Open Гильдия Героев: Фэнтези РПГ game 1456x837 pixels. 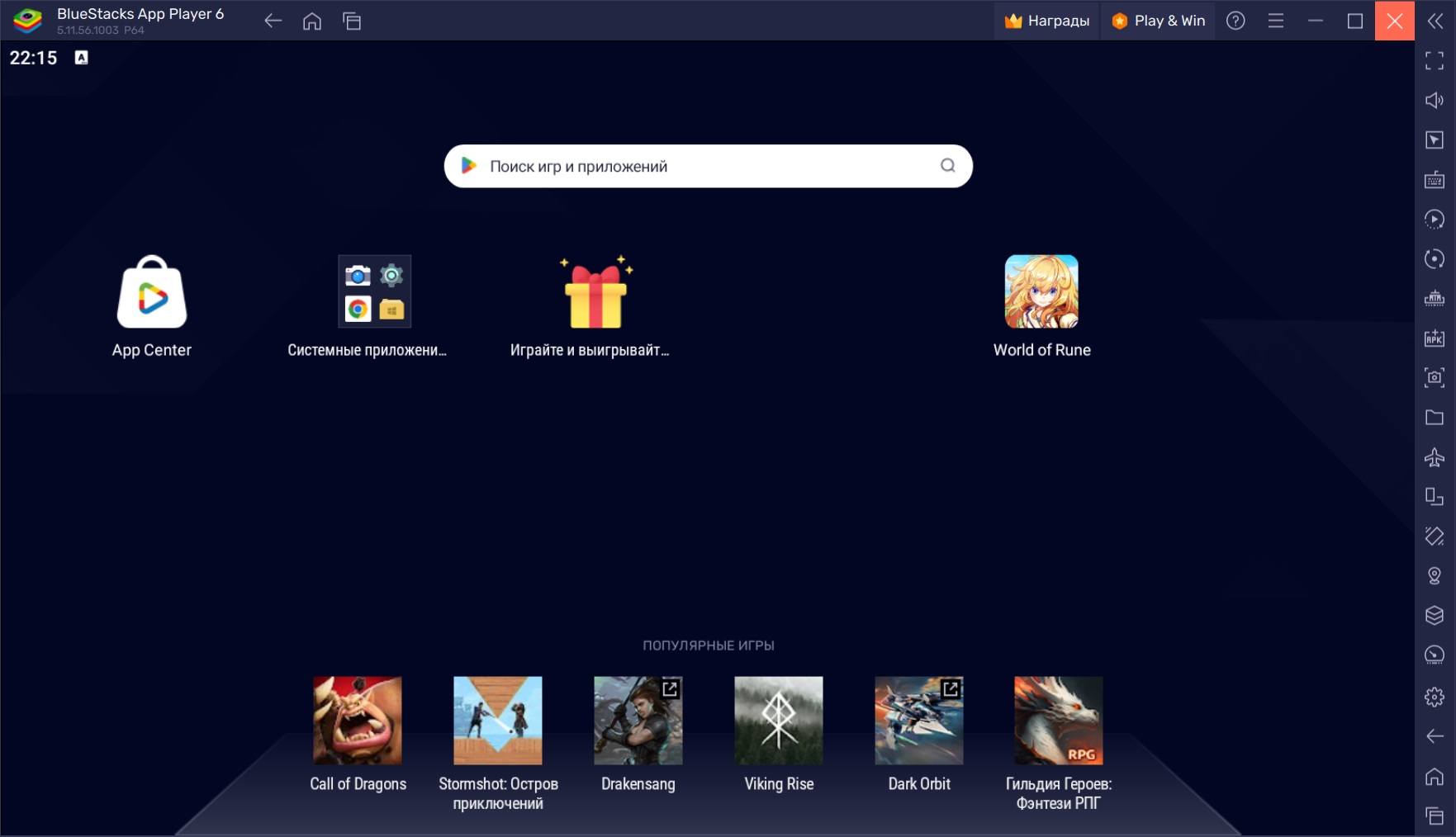(x=1059, y=720)
